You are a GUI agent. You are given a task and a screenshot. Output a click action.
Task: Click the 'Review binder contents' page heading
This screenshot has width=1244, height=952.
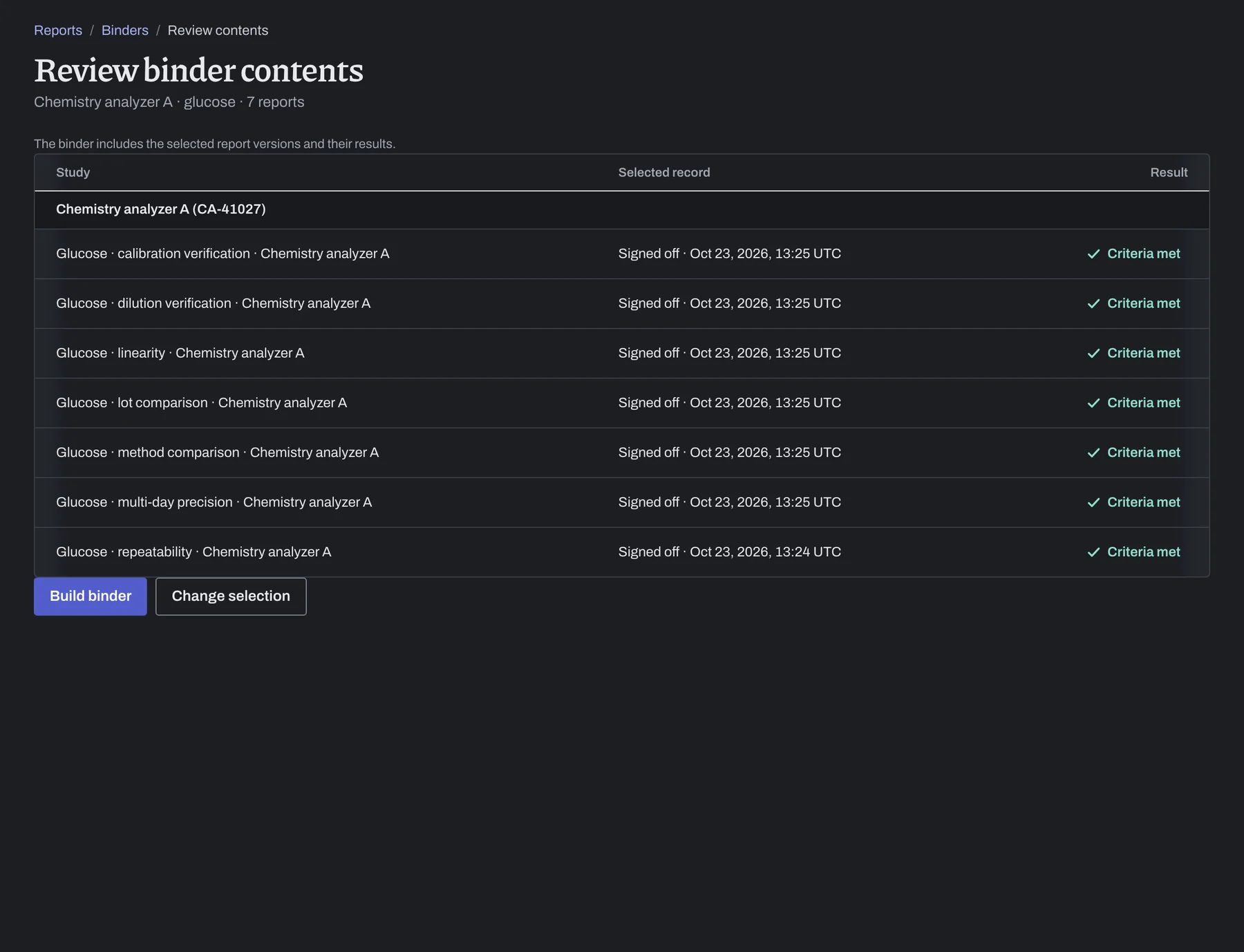198,70
